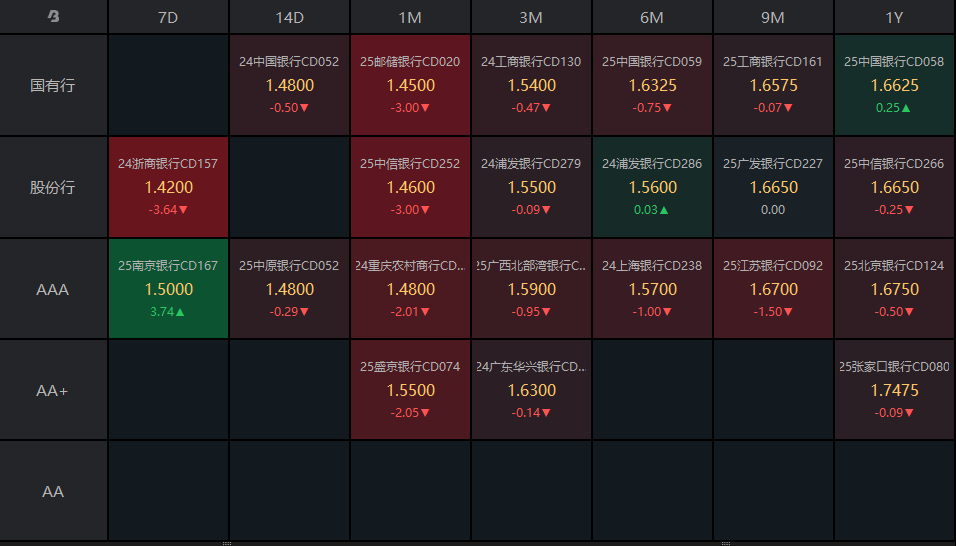
Task: Open the 24浦发银行CD286 cell
Action: (652, 186)
